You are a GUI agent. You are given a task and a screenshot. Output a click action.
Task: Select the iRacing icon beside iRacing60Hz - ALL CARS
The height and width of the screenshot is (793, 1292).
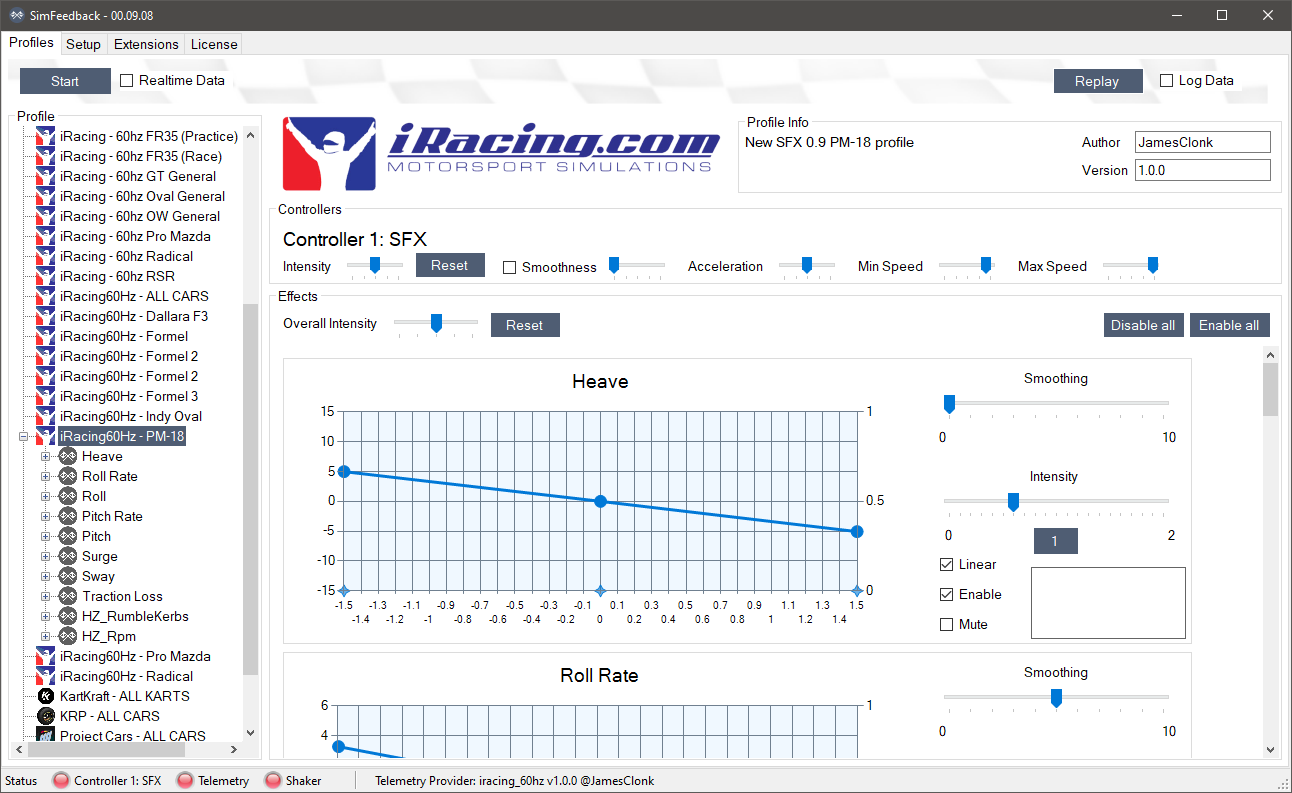[x=45, y=296]
